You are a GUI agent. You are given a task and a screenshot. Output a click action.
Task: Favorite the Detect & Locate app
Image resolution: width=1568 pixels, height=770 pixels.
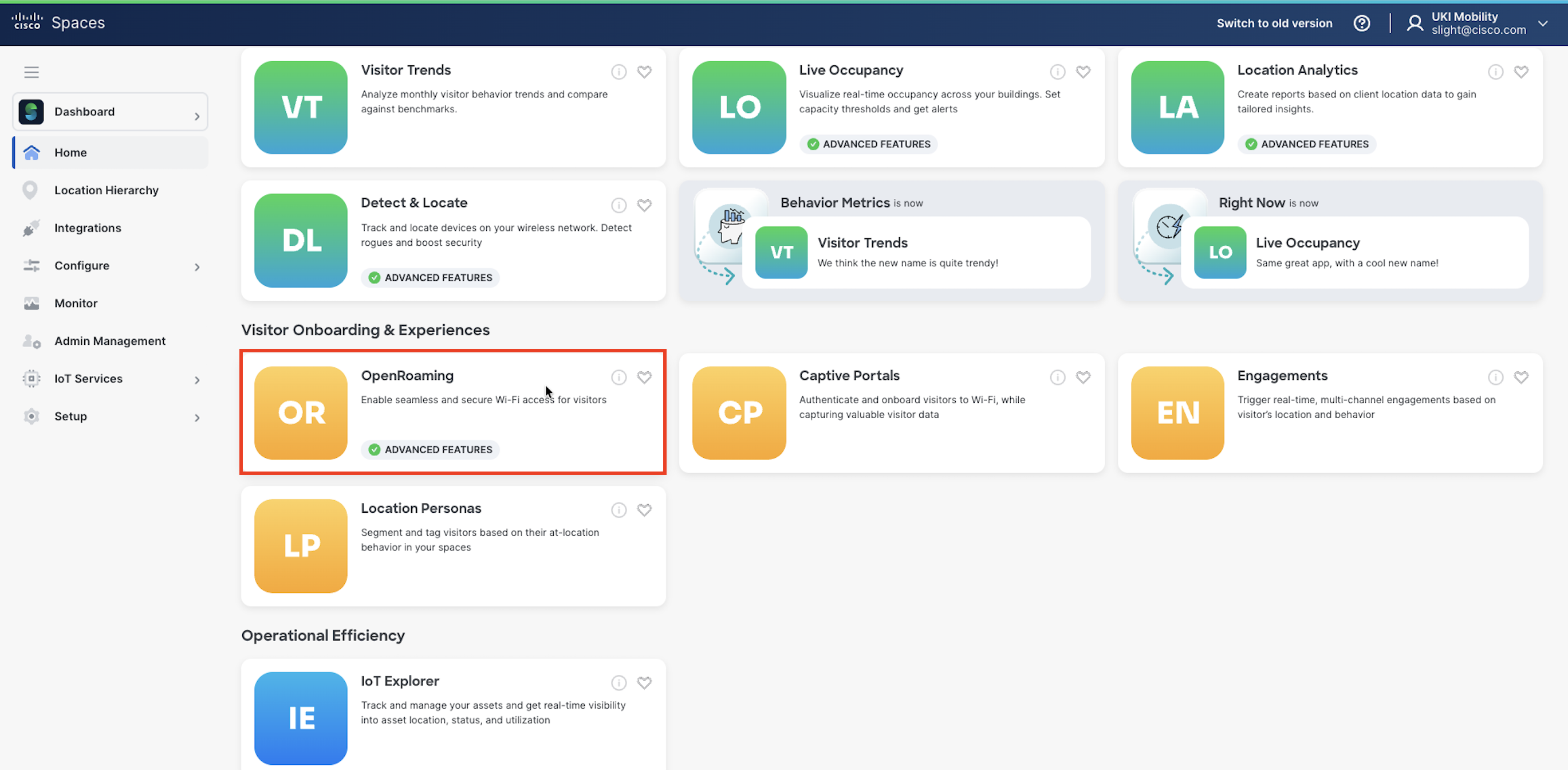[x=644, y=205]
